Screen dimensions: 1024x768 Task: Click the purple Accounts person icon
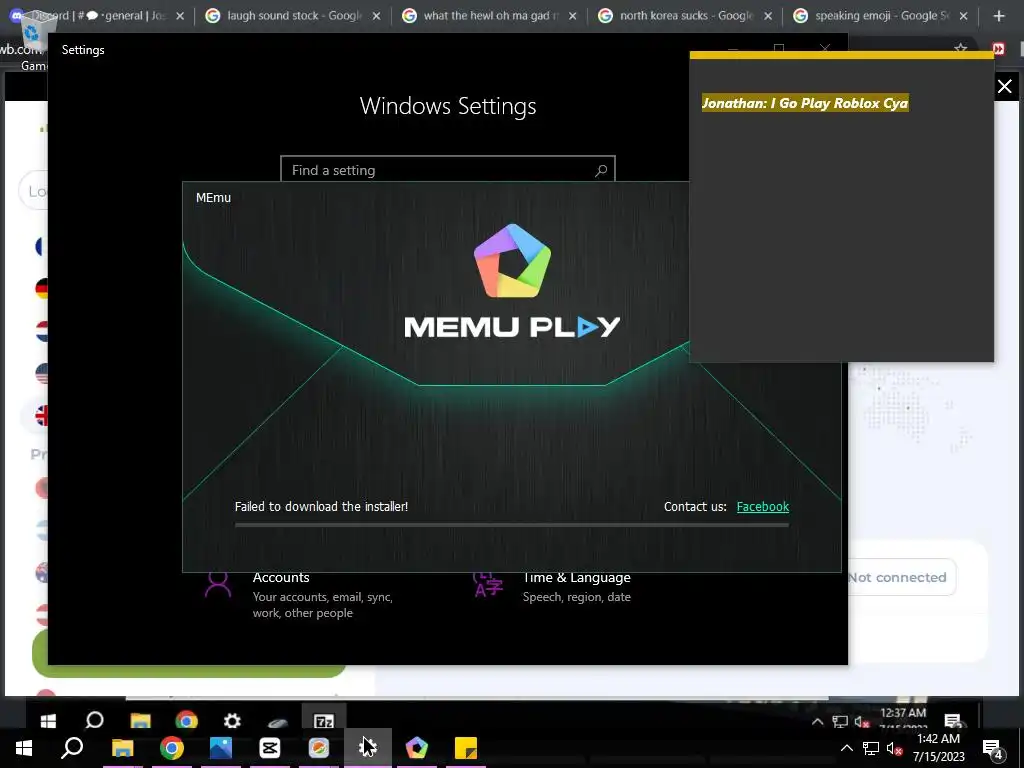click(x=217, y=584)
